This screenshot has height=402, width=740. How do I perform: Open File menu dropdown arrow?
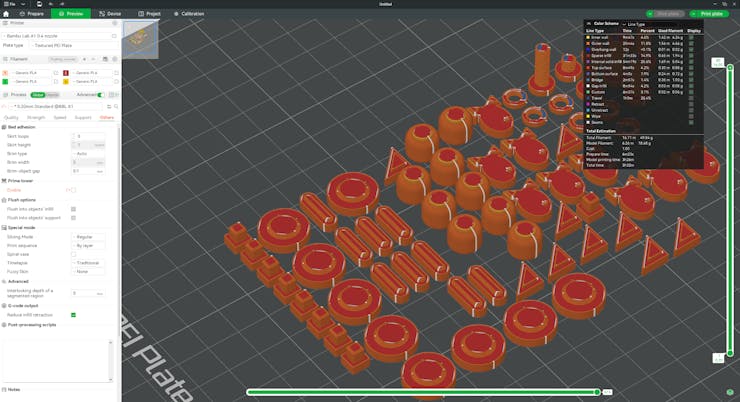22,4
